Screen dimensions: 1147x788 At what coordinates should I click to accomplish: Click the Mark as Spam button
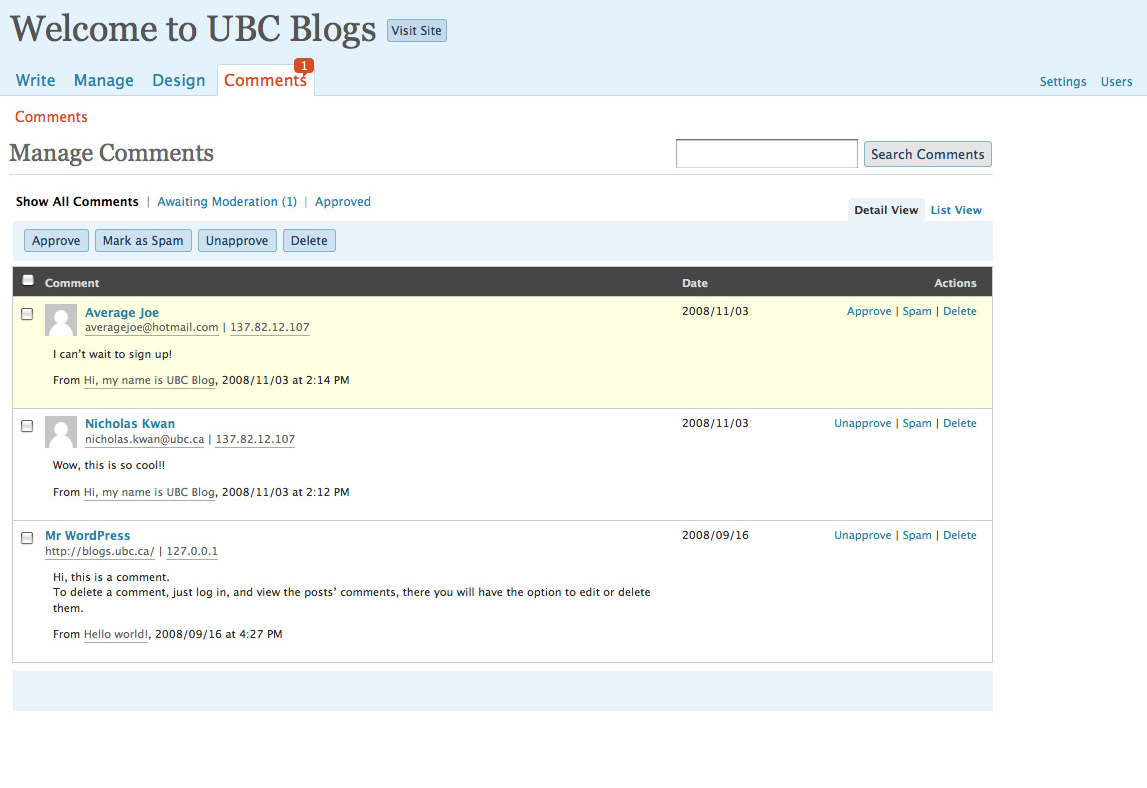pyautogui.click(x=143, y=241)
